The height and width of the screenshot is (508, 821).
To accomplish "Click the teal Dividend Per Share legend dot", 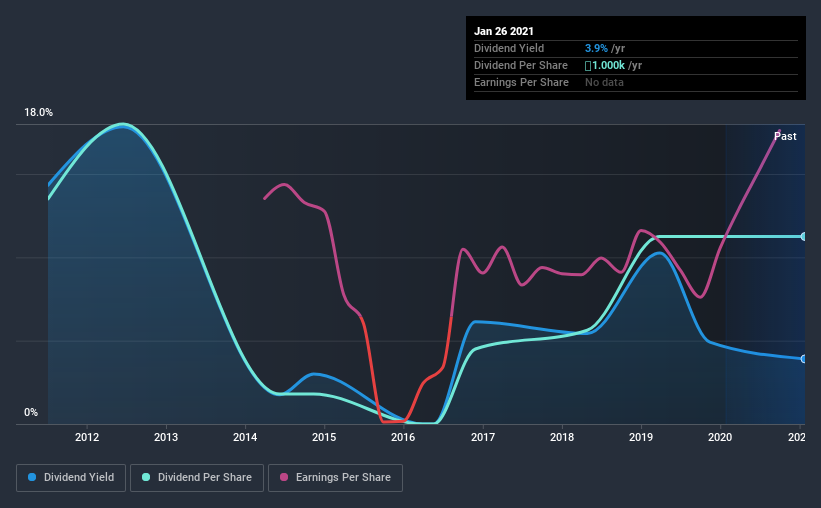I will pyautogui.click(x=146, y=477).
